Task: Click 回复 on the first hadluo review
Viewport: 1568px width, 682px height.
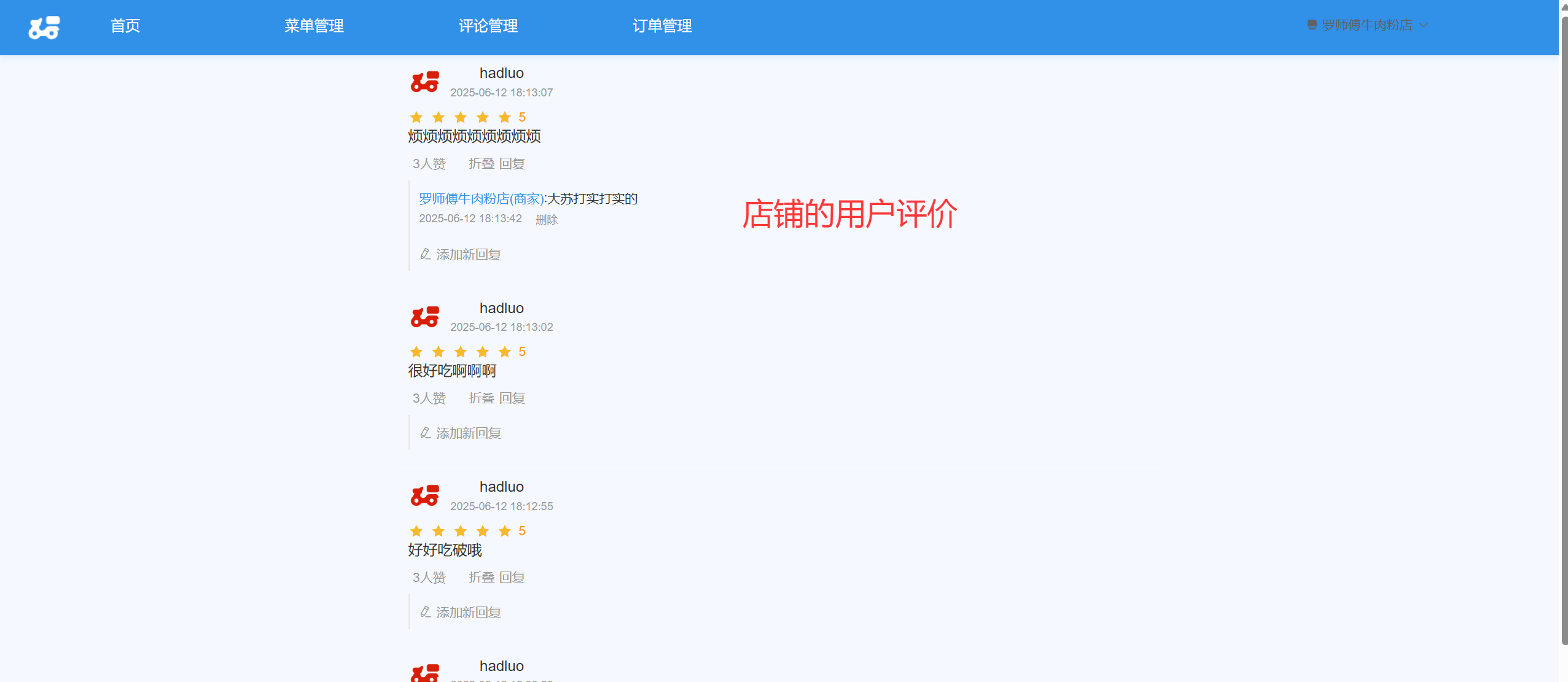Action: pyautogui.click(x=512, y=164)
